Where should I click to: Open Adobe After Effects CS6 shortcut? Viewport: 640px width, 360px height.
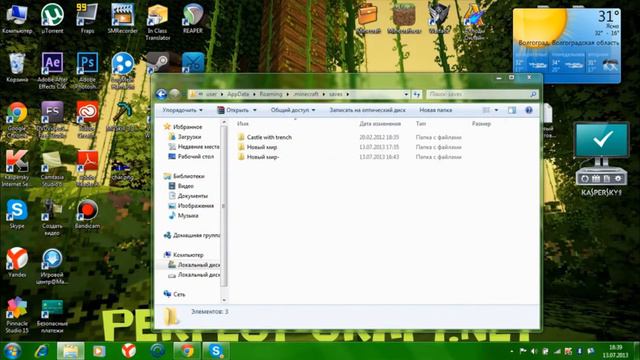pos(52,70)
